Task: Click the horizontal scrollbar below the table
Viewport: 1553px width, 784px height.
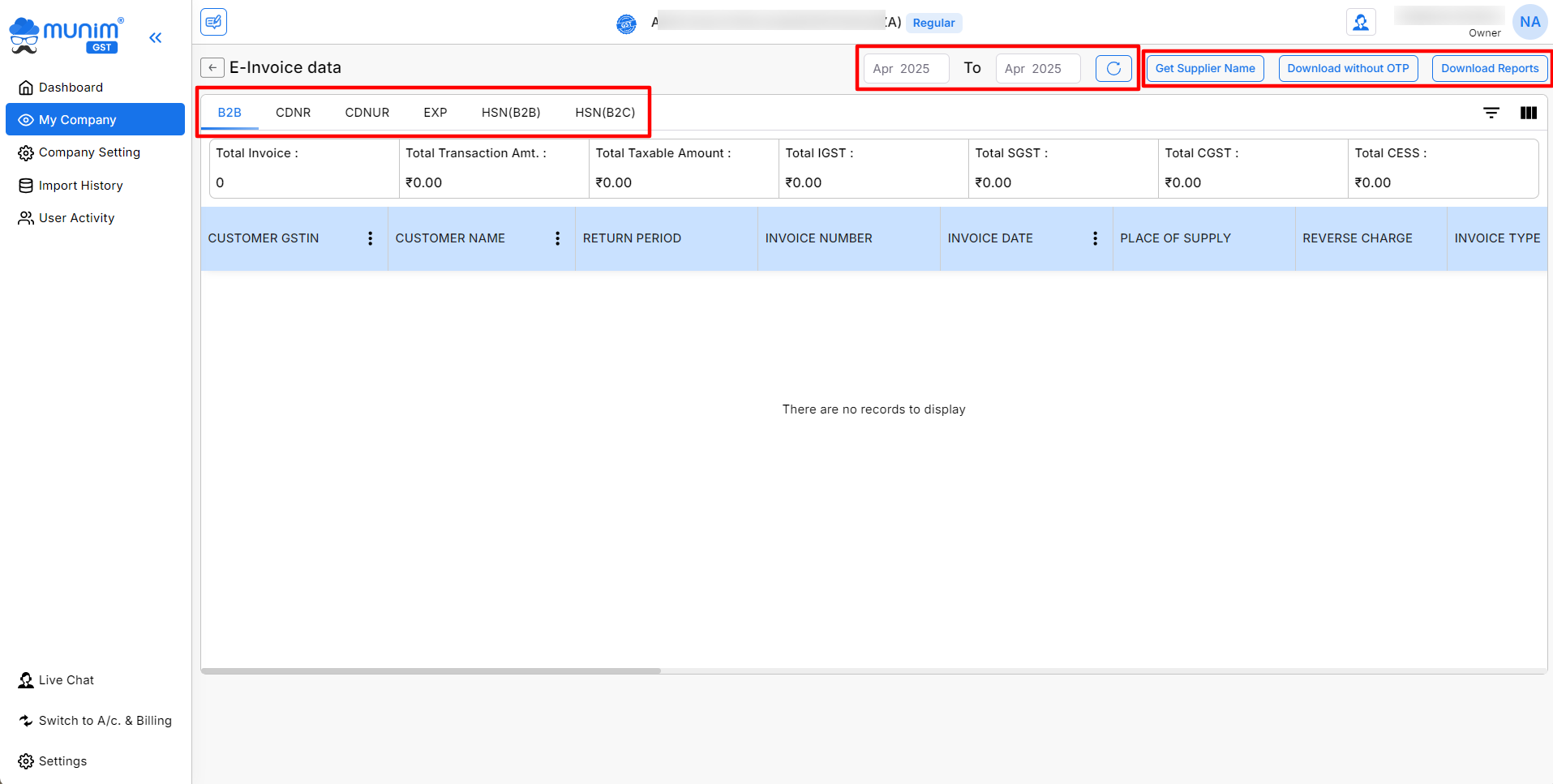Action: coord(431,671)
